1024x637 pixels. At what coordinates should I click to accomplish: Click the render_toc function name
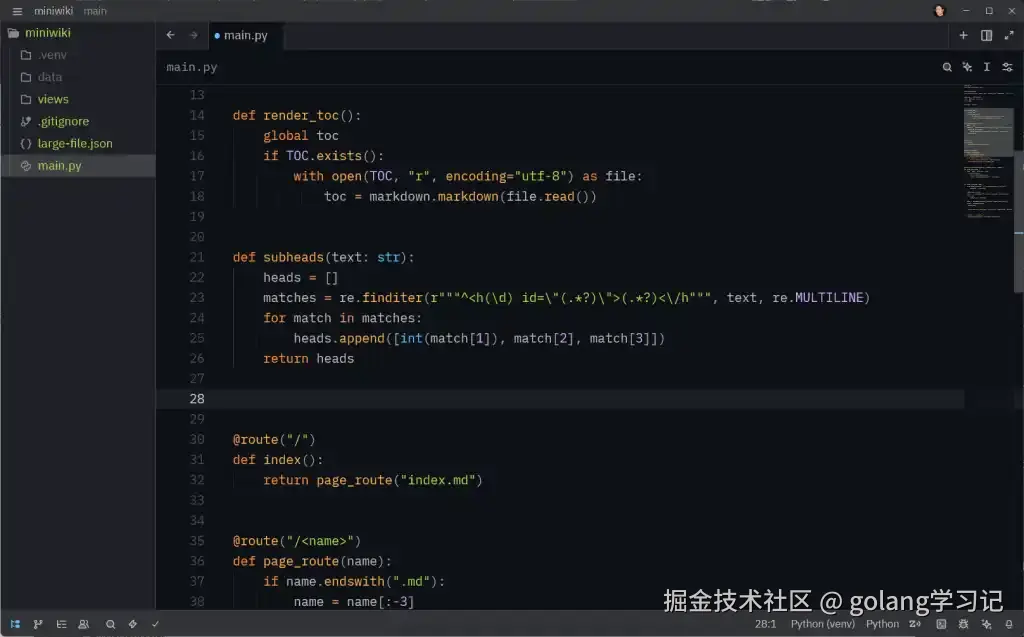[301, 116]
